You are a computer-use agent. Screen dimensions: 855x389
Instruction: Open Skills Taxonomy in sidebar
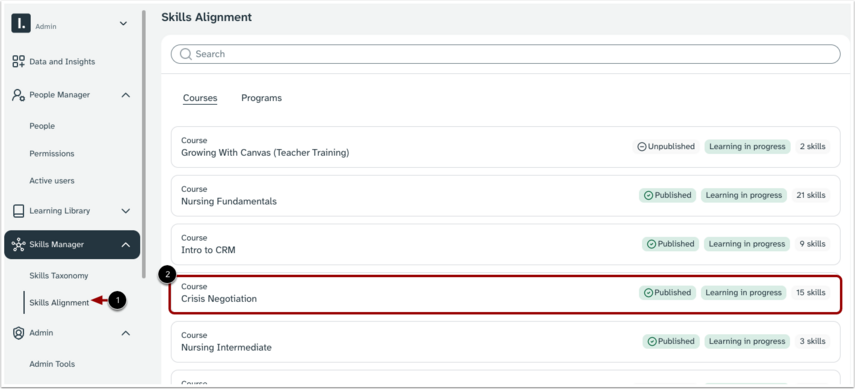point(59,276)
